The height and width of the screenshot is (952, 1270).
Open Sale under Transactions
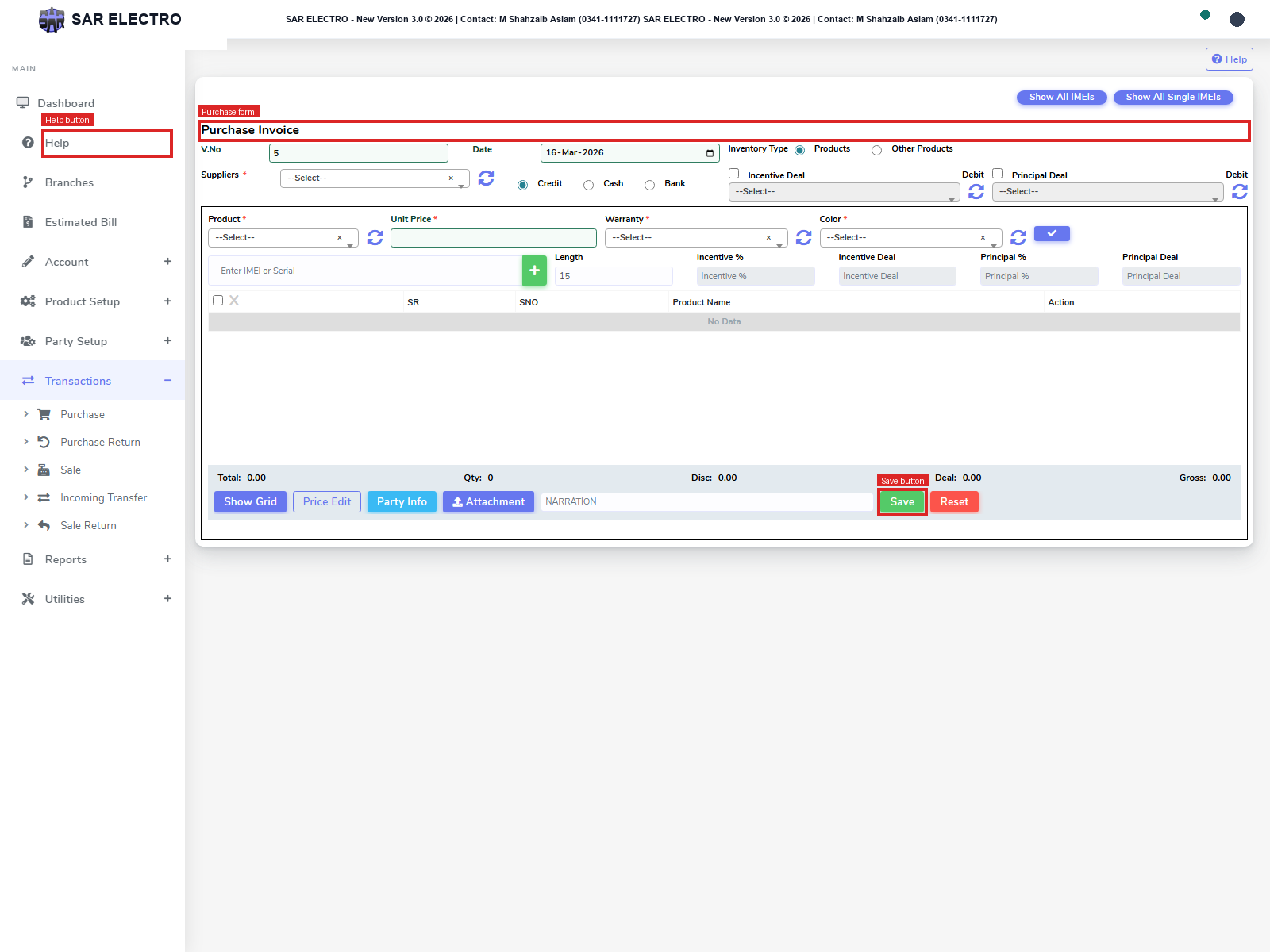point(71,470)
